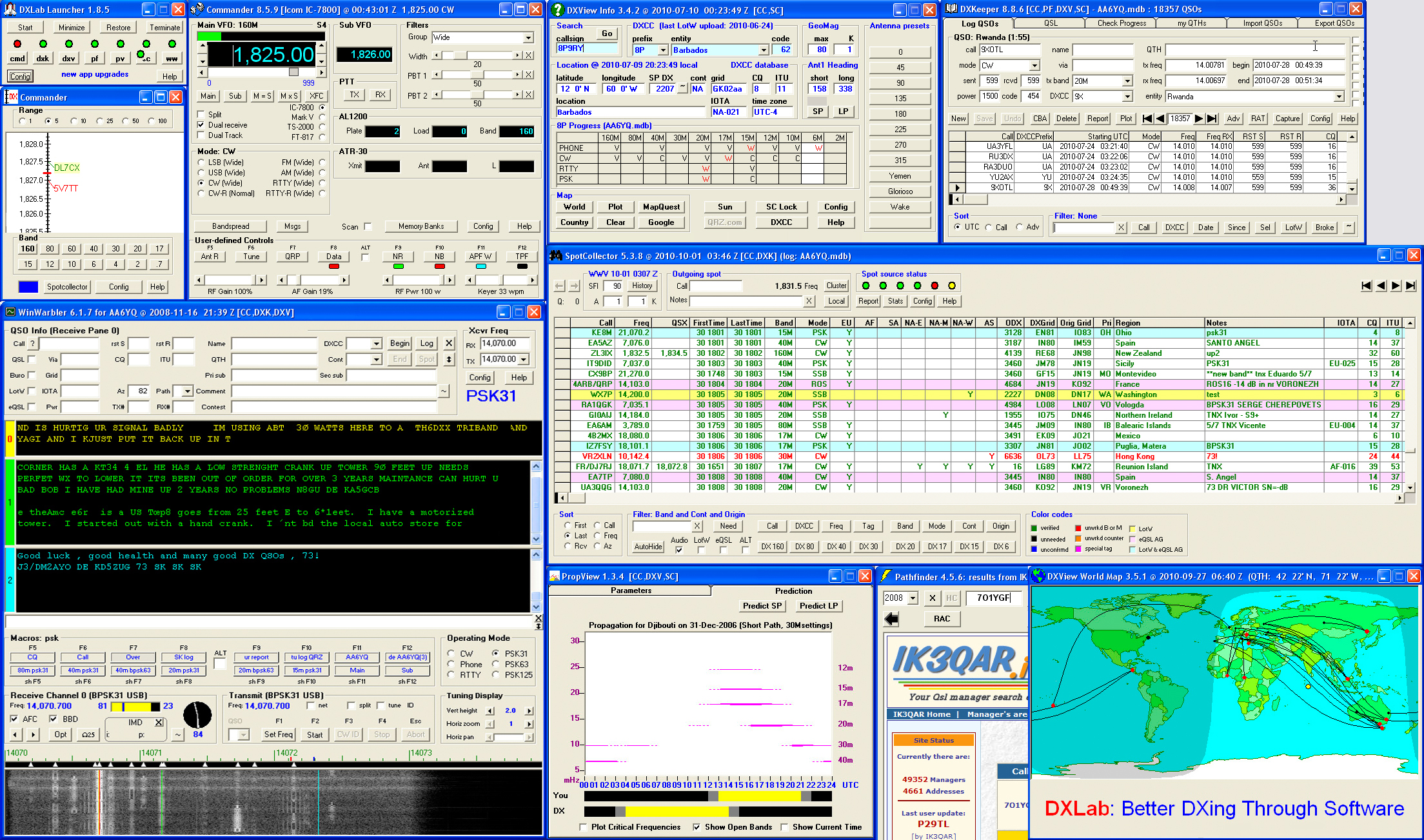Toggle AFC checkbox in WinWarbler
The height and width of the screenshot is (840, 1424).
(14, 719)
